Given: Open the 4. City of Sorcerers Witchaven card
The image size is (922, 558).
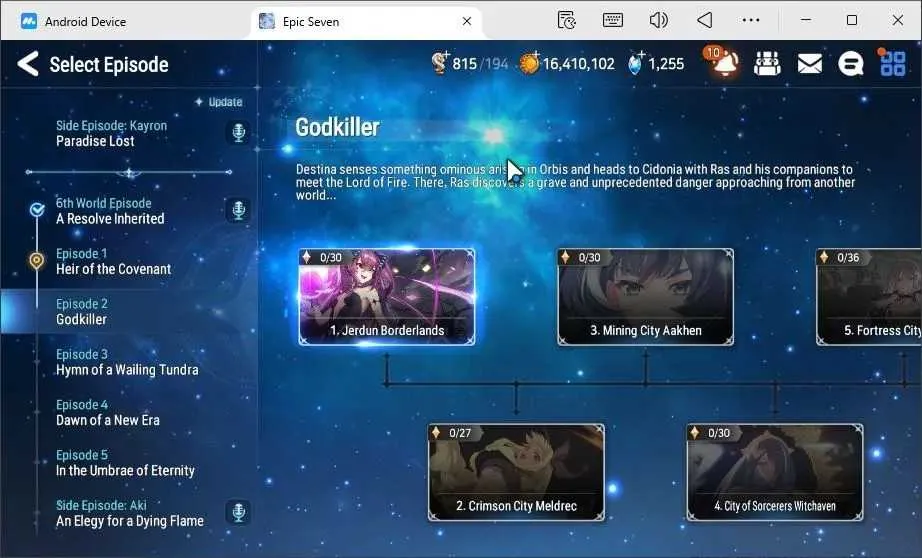Looking at the screenshot, I should (x=775, y=472).
